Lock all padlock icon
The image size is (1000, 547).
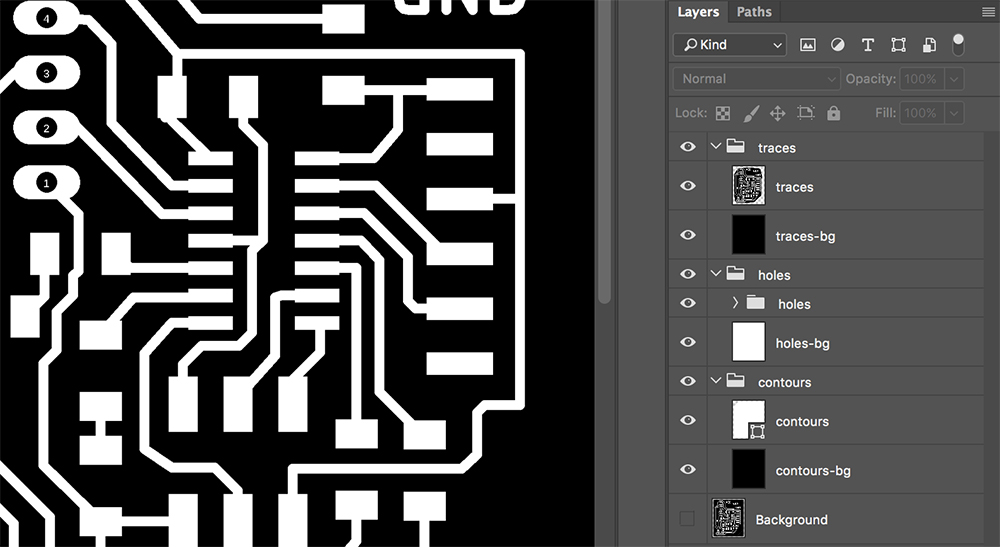(x=834, y=113)
